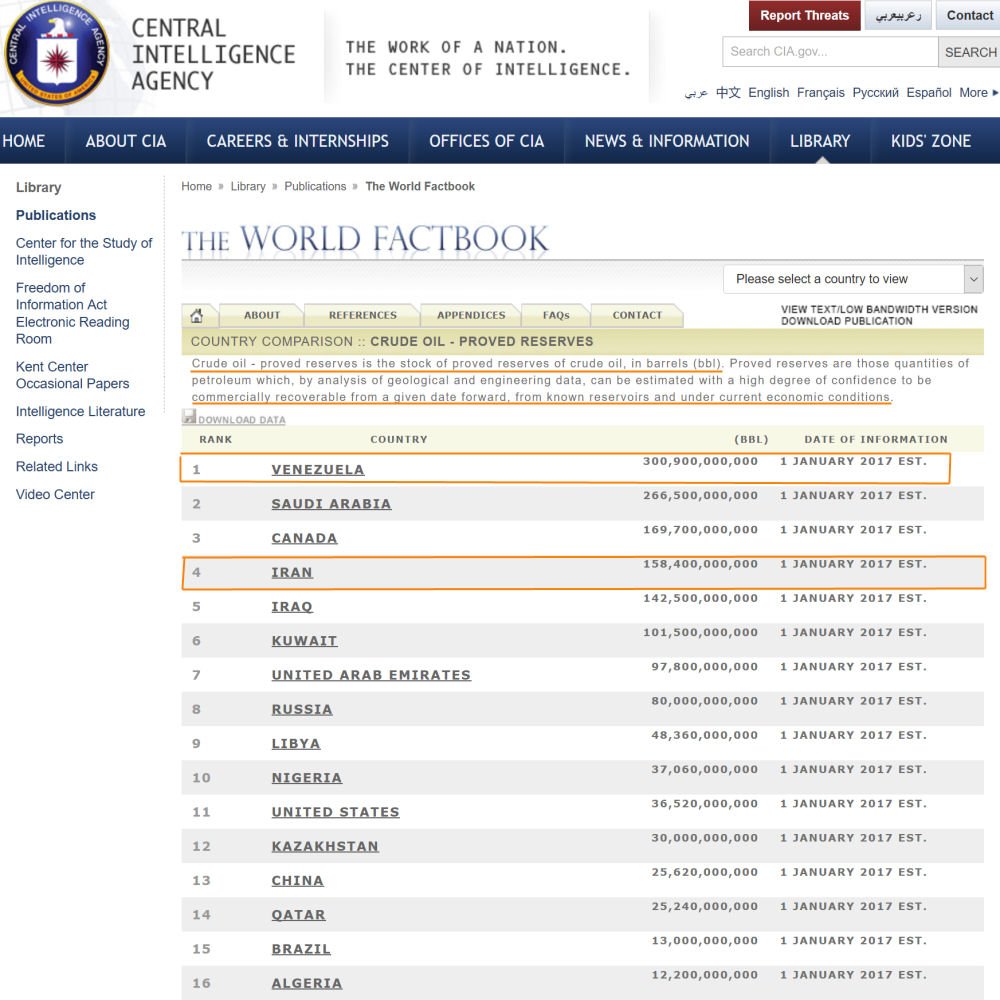
Task: Open the VENEZUELA country link
Action: point(318,469)
